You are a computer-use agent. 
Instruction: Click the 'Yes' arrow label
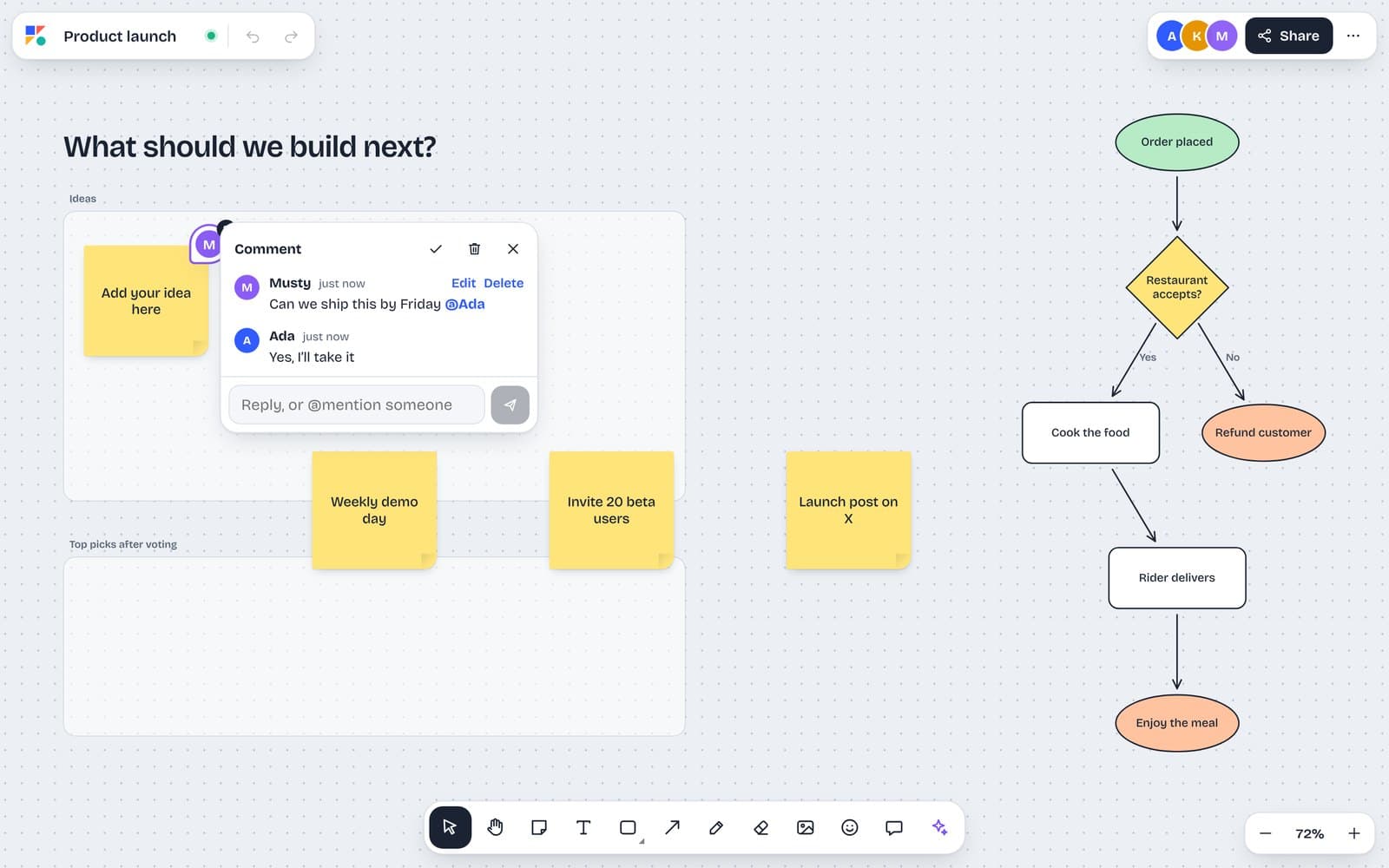(1148, 357)
